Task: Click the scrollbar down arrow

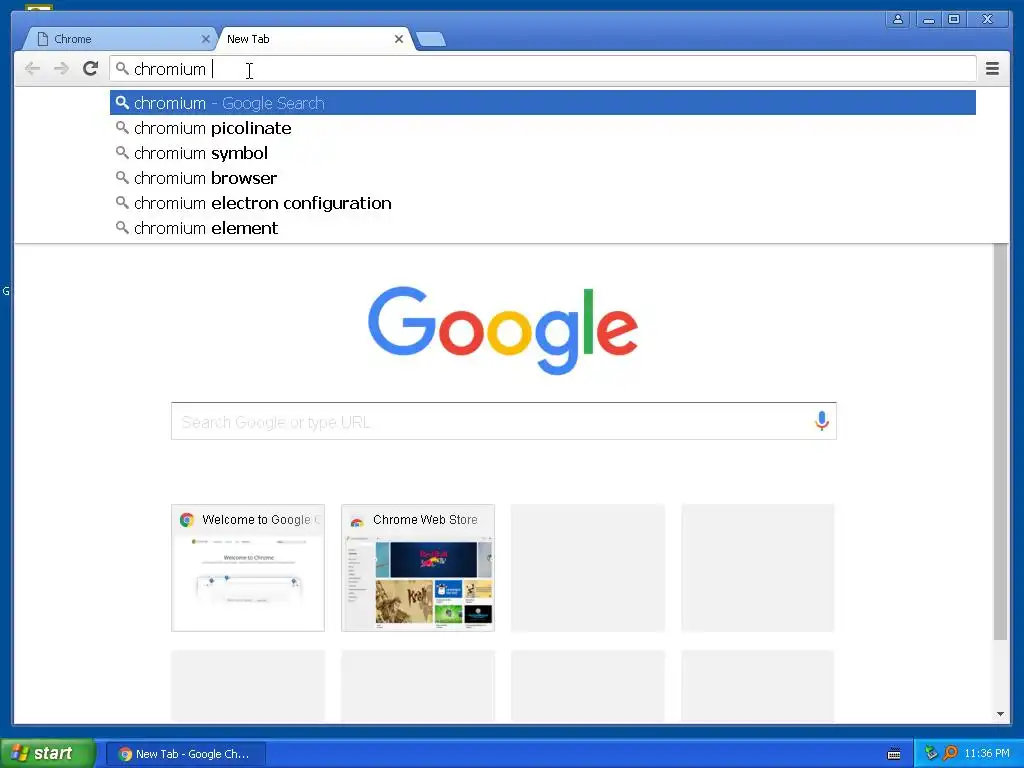Action: (x=1000, y=714)
